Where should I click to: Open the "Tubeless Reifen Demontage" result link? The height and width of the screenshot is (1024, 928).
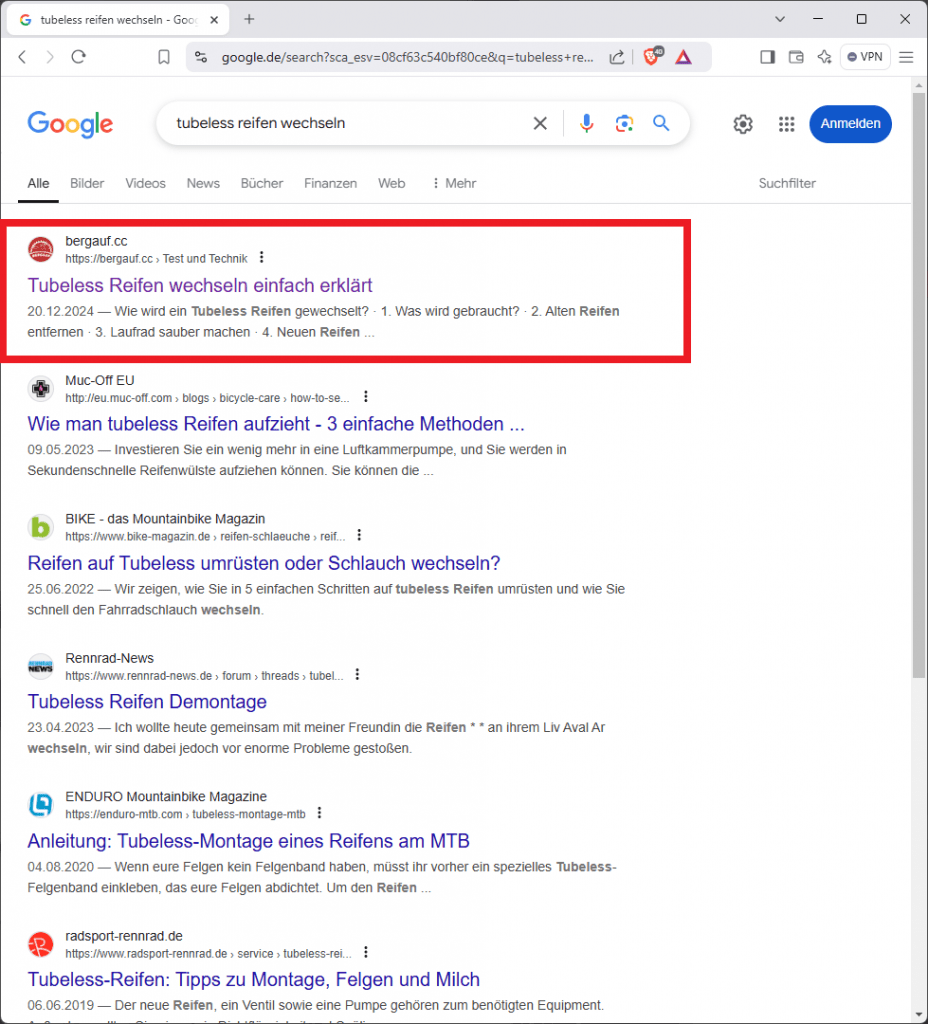[x=147, y=702]
